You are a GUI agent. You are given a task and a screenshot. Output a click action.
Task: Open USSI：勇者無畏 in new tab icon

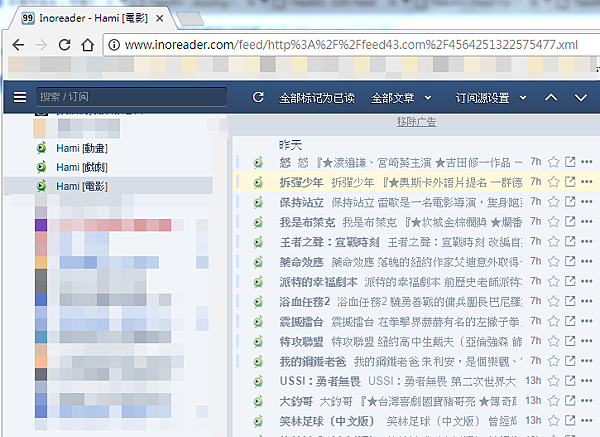(570, 381)
